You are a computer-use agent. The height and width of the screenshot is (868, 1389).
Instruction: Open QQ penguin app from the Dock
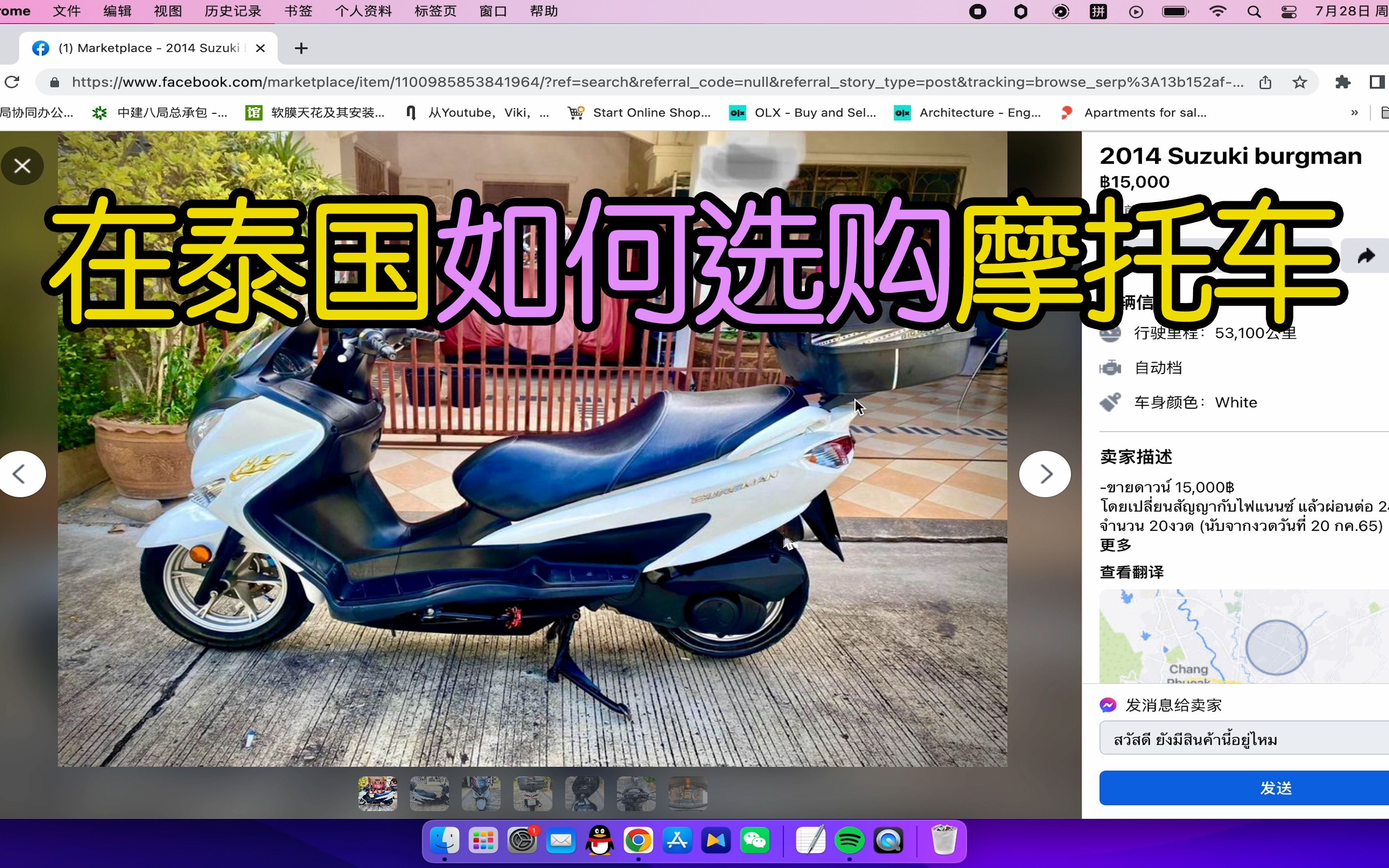tap(600, 841)
